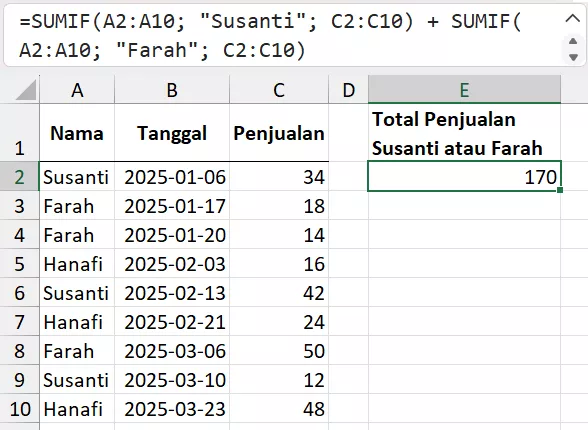Screen dimensions: 588x430
Task: Click formula bar scroll down arrow
Action: [573, 57]
